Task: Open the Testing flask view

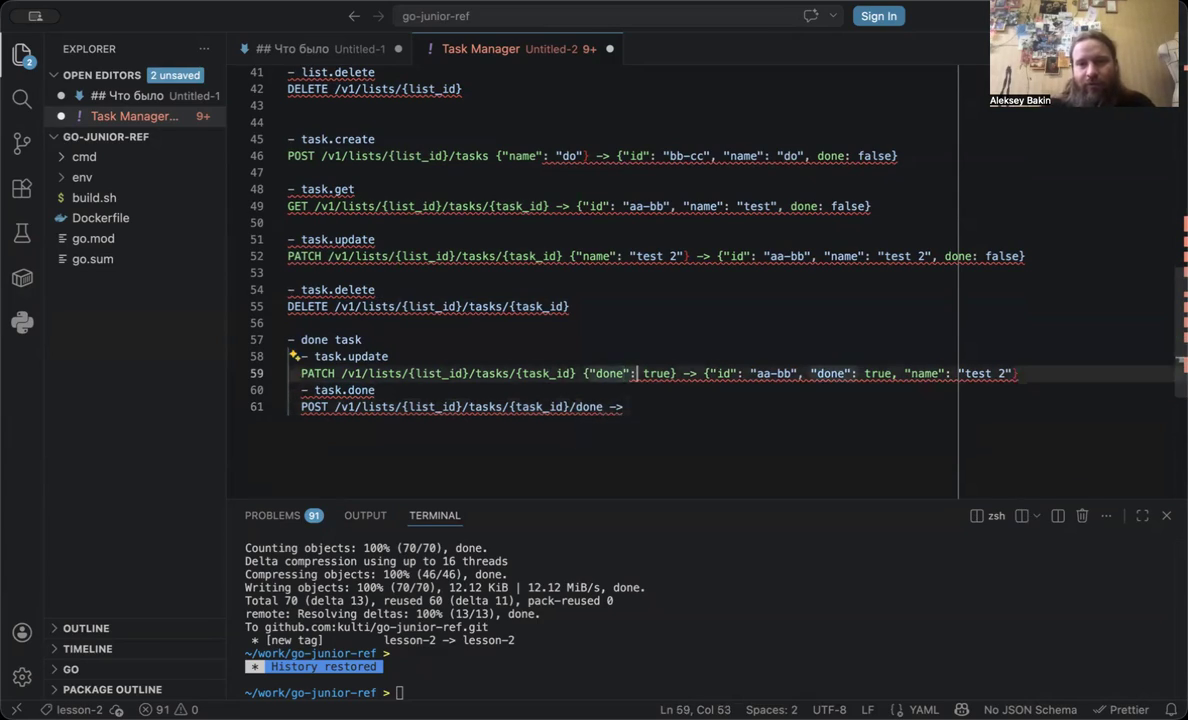Action: coord(22,233)
